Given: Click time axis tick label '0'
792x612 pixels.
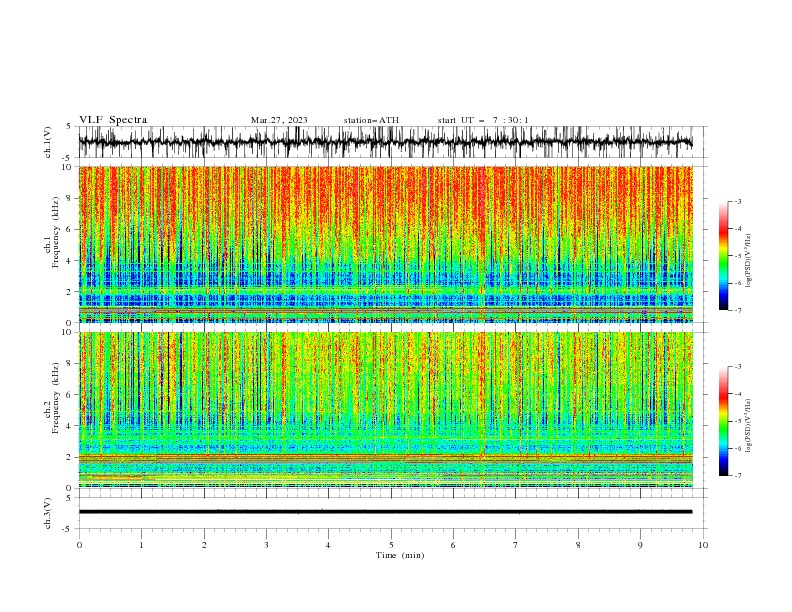Looking at the screenshot, I should point(79,545).
